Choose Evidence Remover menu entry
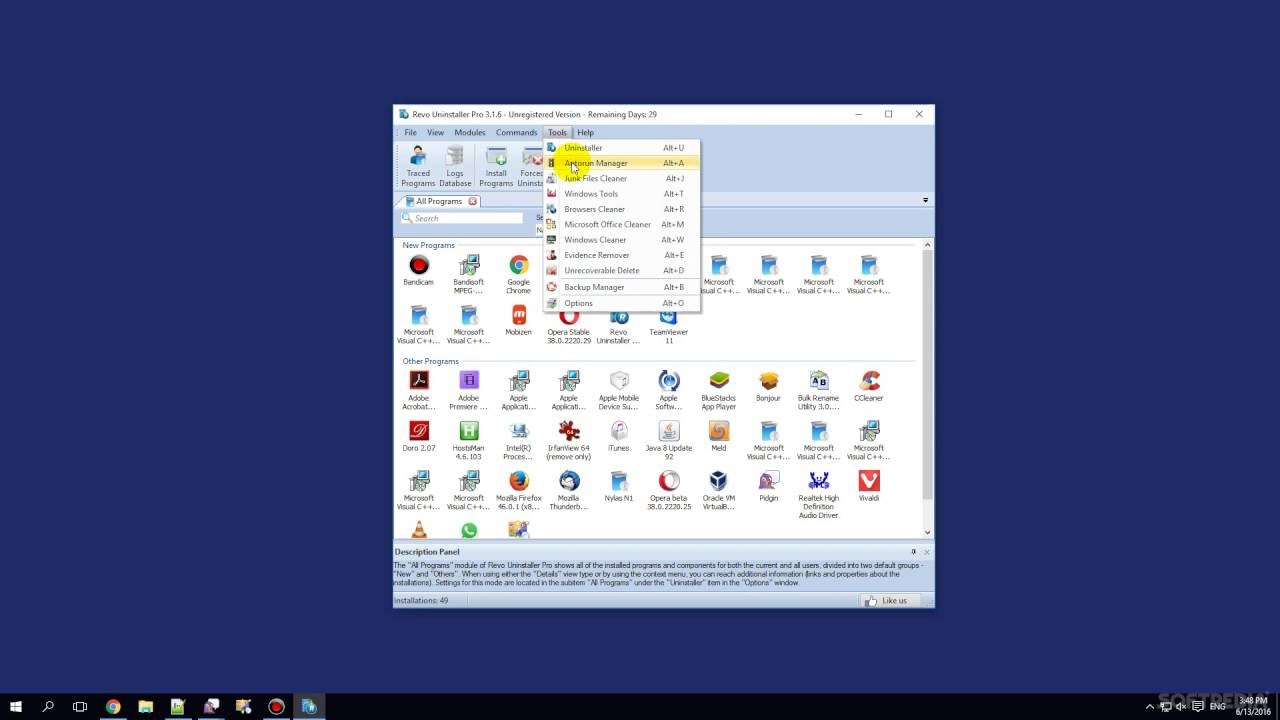This screenshot has height=720, width=1280. (x=622, y=255)
